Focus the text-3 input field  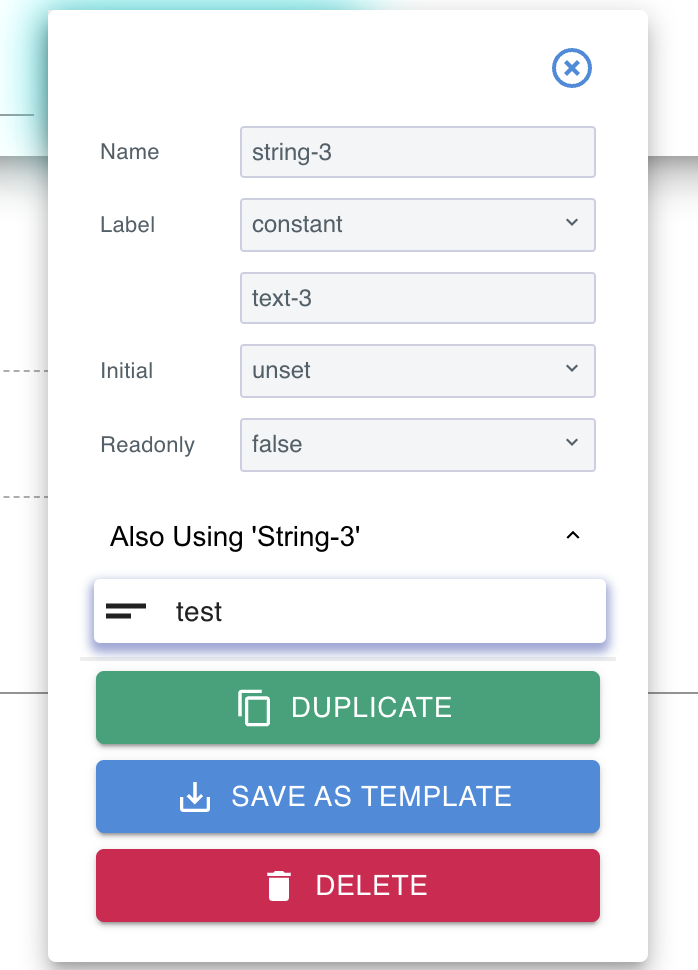tap(417, 298)
